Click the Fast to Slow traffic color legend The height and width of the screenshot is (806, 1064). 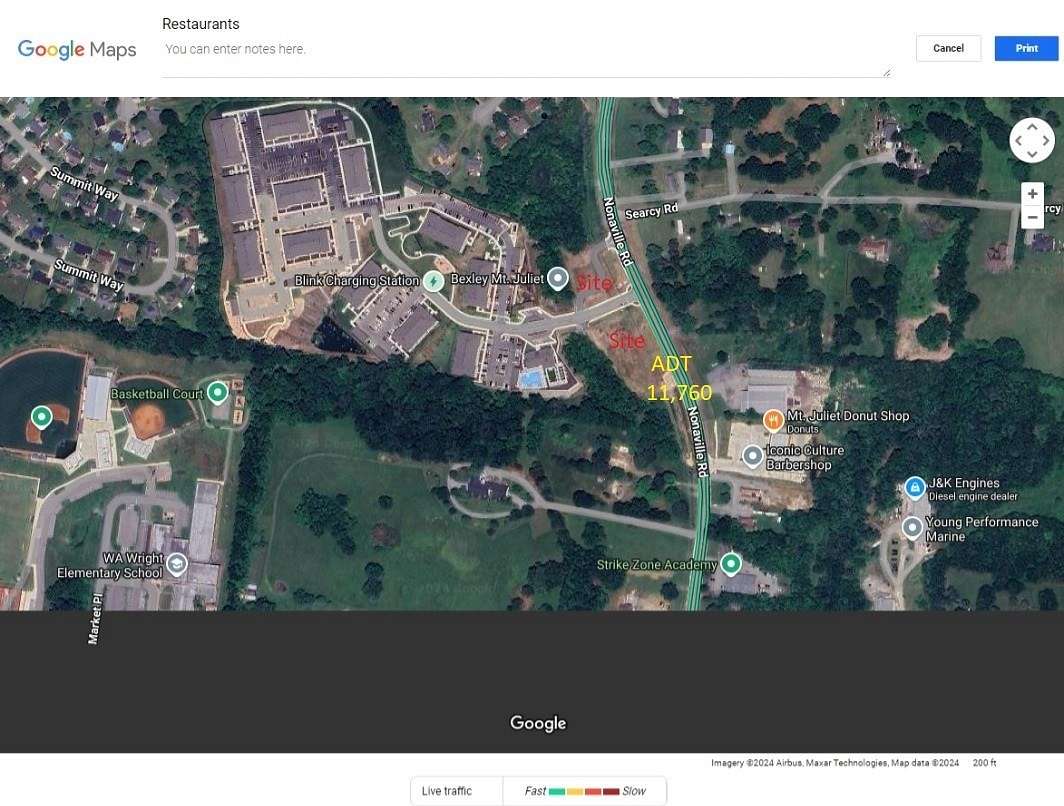point(584,790)
